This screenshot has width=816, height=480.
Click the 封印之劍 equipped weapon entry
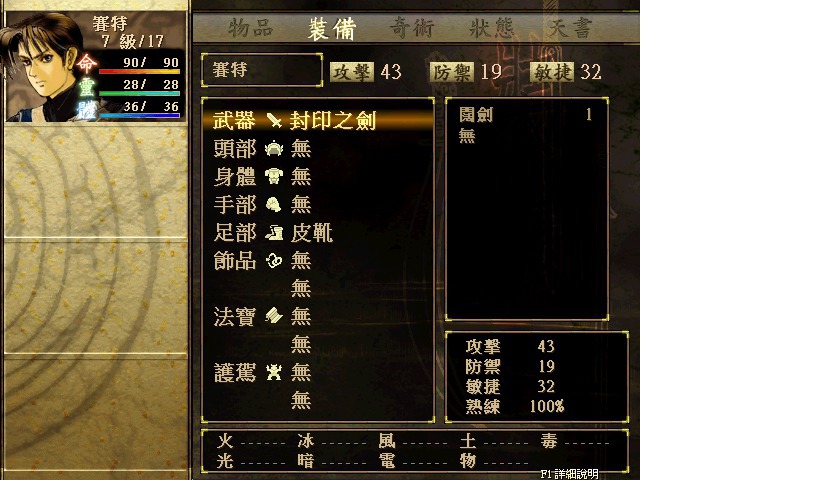[333, 121]
